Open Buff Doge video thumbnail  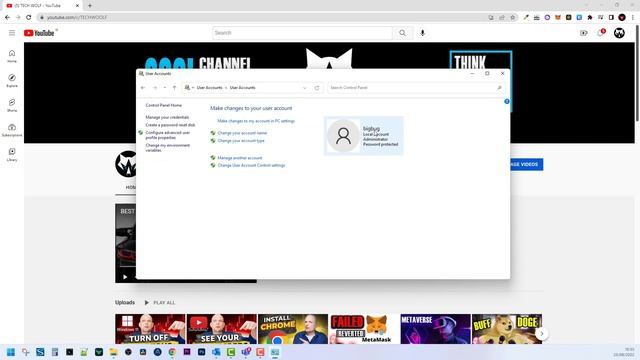507,329
